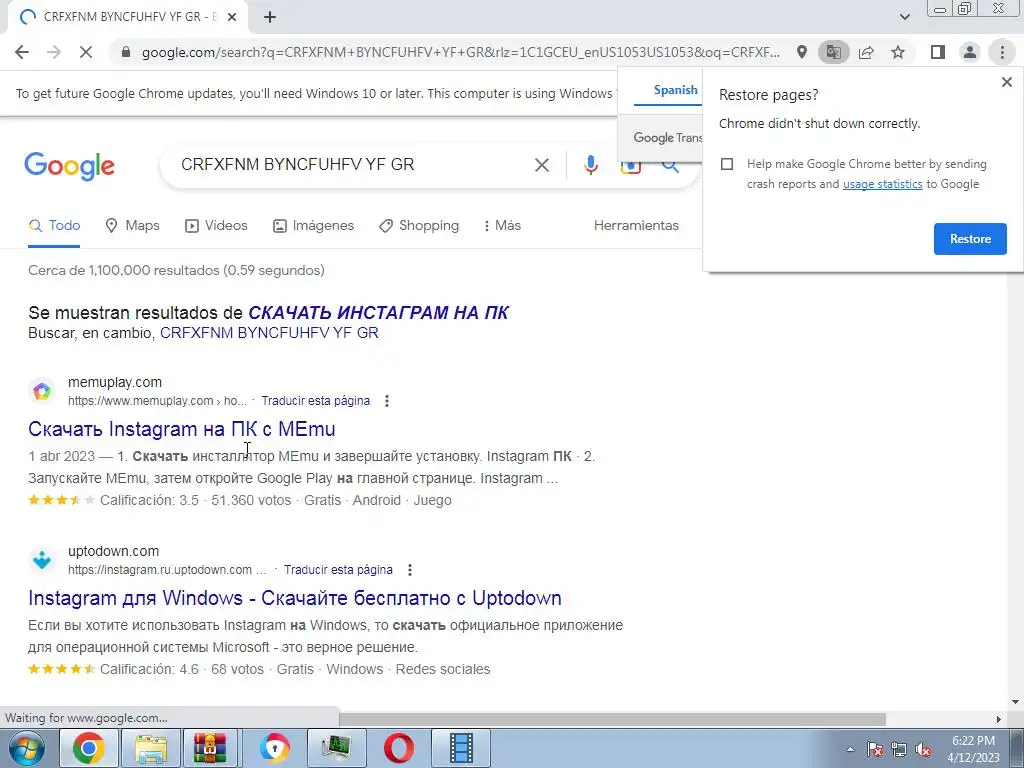1024x768 pixels.
Task: Click the uptodown.com site name
Action: (x=114, y=552)
